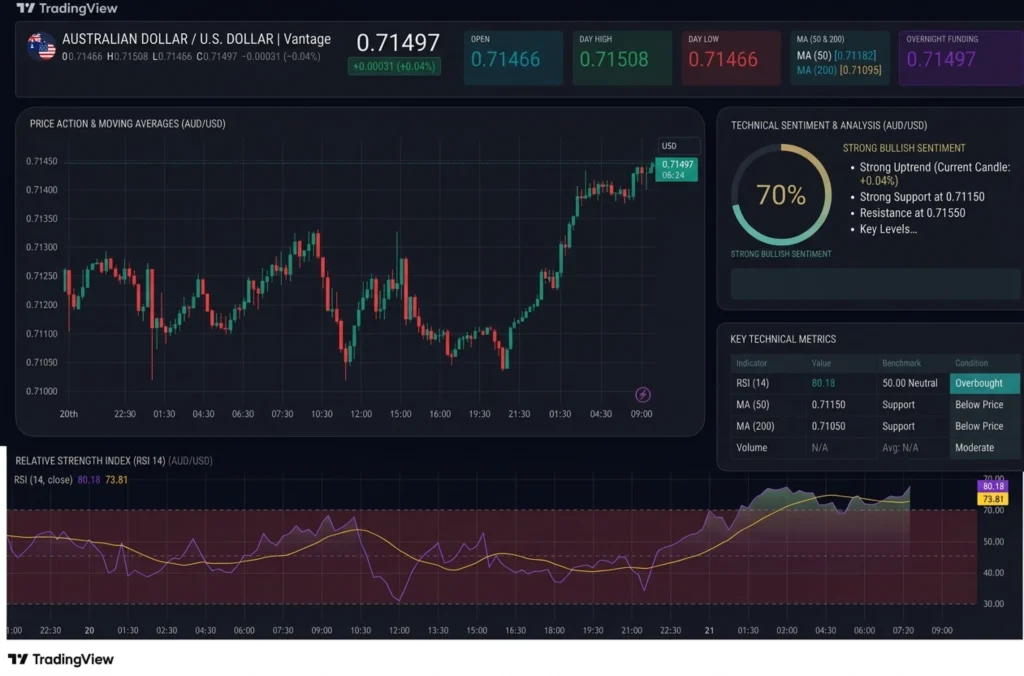Click the 0.71450 price axis label
This screenshot has width=1024, height=676.
42,161
